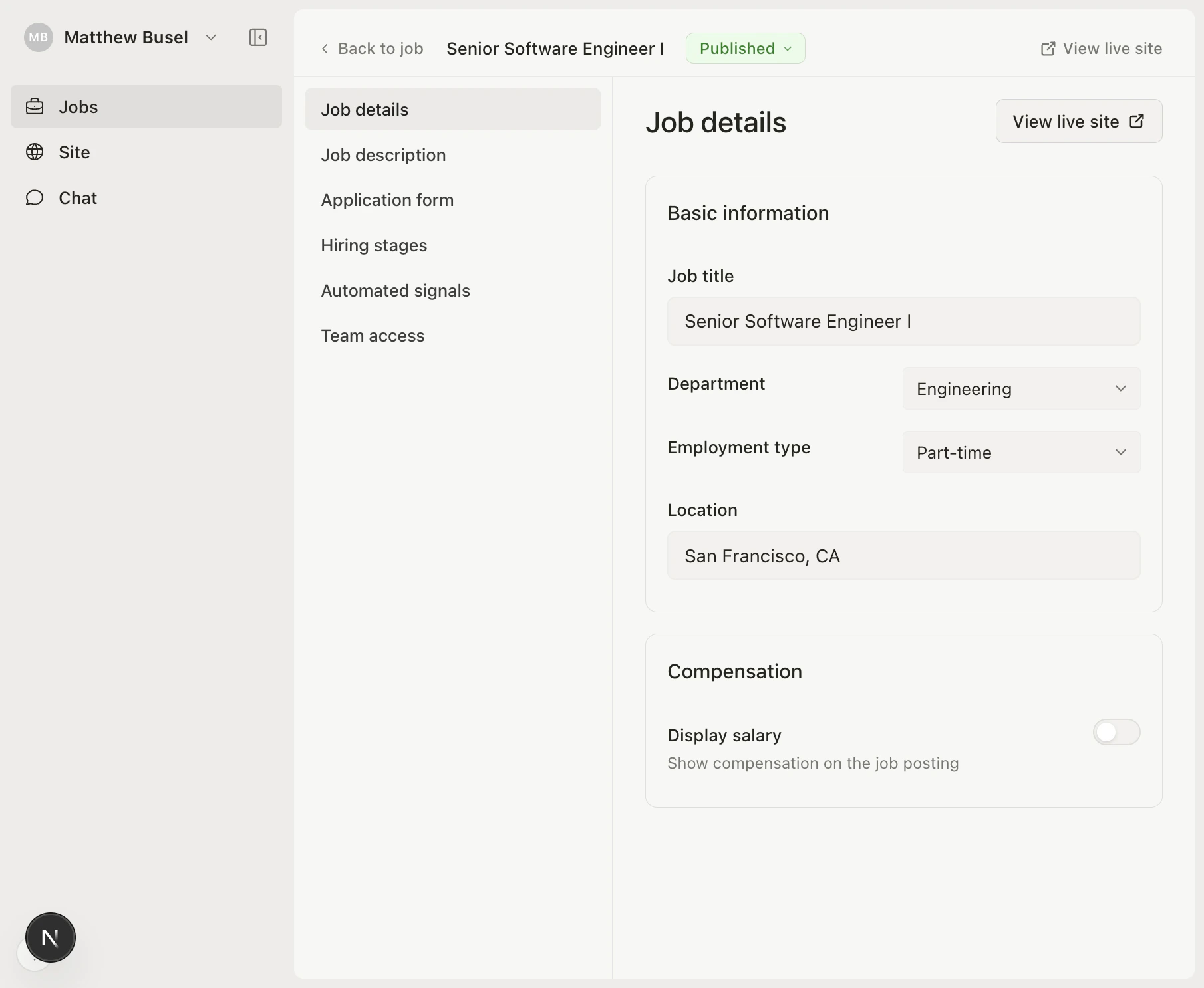This screenshot has width=1204, height=988.
Task: Change department using the Engineering dropdown
Action: point(1021,389)
